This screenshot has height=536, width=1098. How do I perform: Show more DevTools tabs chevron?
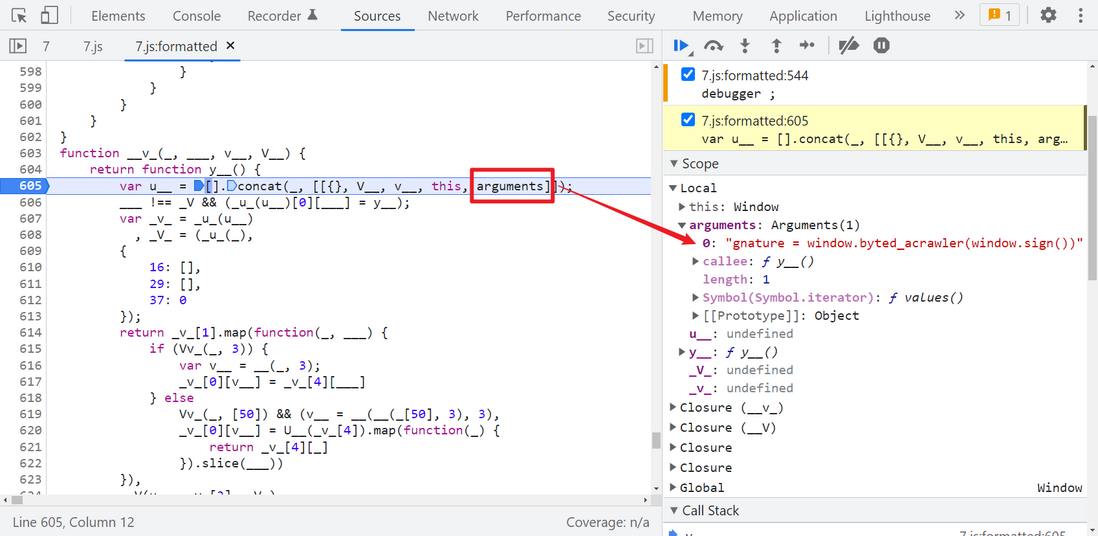coord(959,15)
